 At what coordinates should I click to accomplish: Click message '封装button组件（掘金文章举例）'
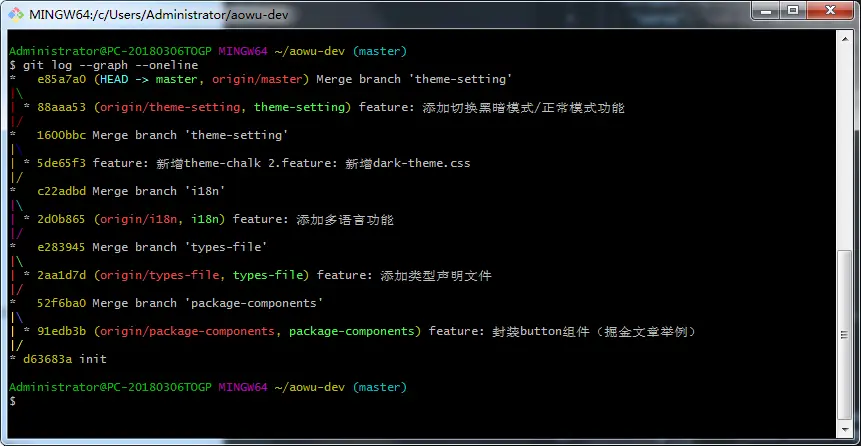tap(595, 332)
